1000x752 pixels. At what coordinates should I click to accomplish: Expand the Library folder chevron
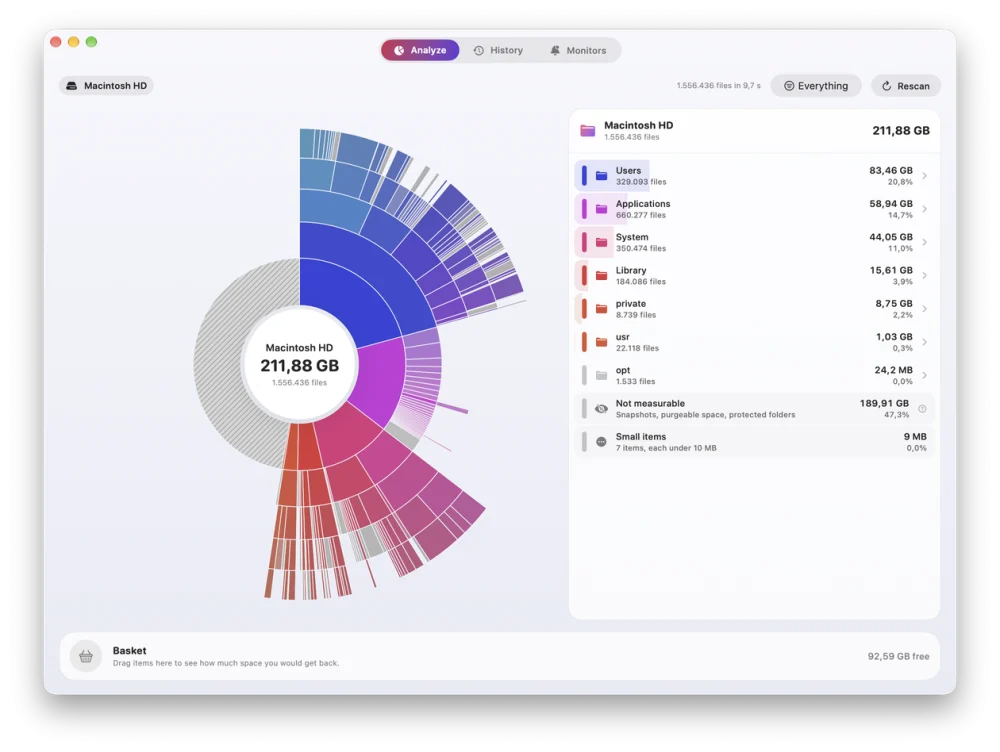tap(925, 276)
